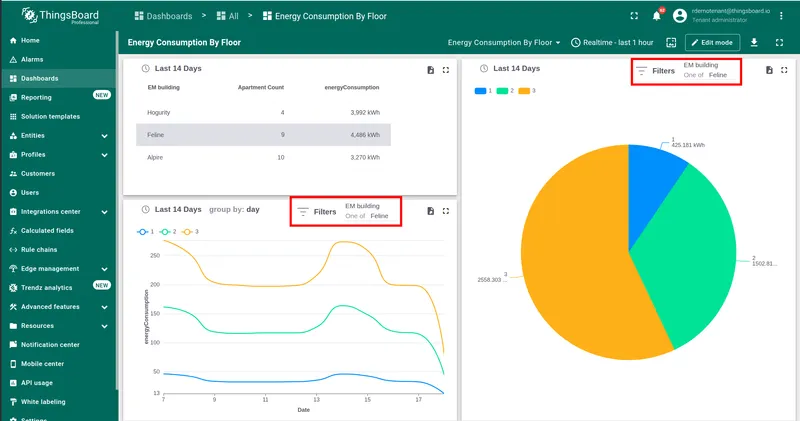800x421 pixels.
Task: Export pie chart widget data
Action: click(769, 70)
